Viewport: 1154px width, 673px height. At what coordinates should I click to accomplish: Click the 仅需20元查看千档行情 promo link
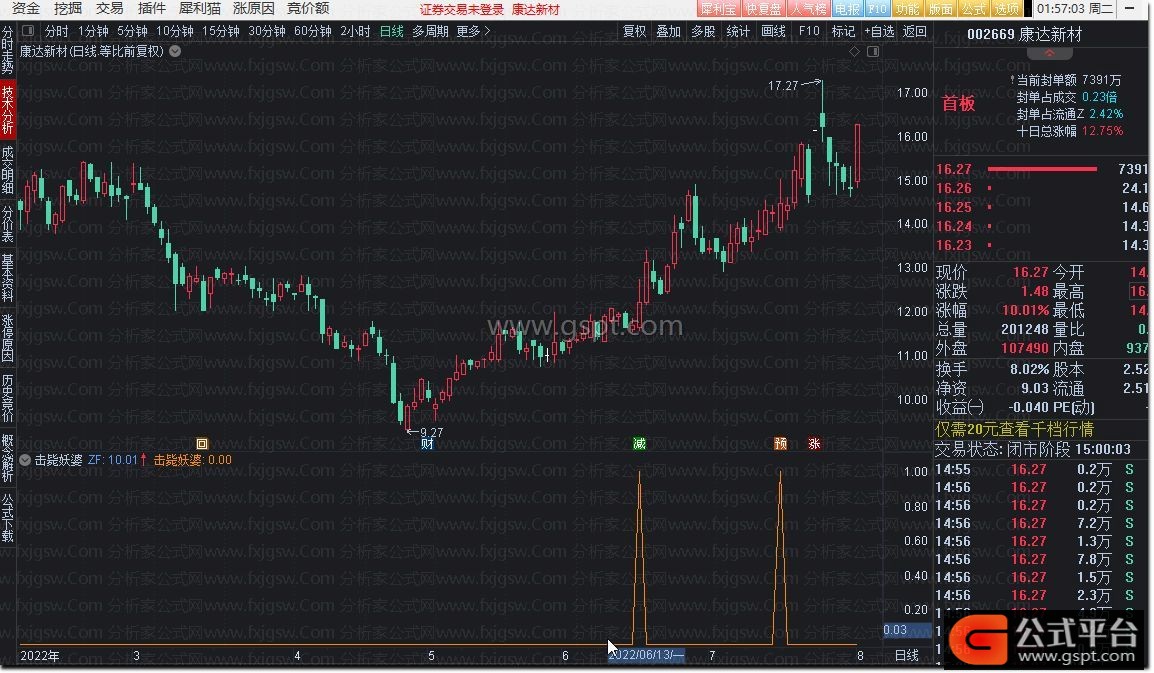click(1014, 429)
